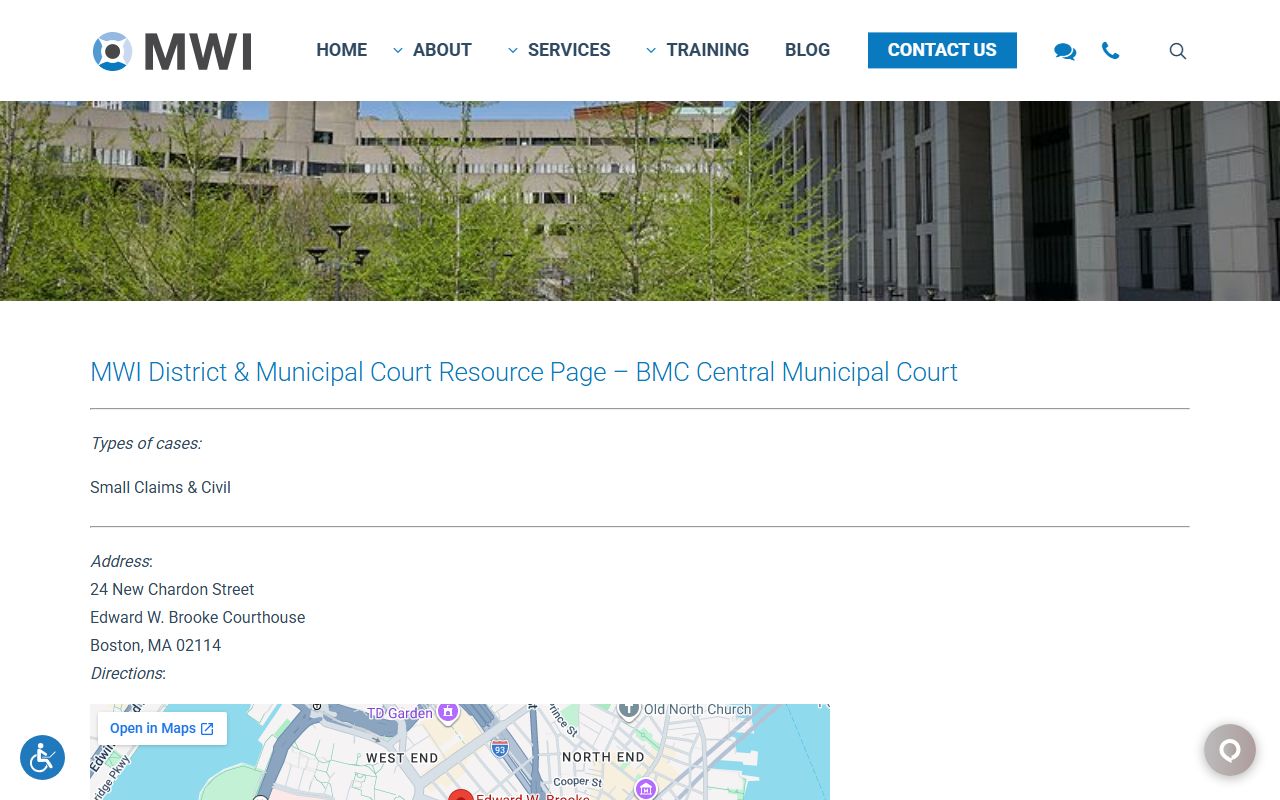Click Open in Maps link

(162, 728)
